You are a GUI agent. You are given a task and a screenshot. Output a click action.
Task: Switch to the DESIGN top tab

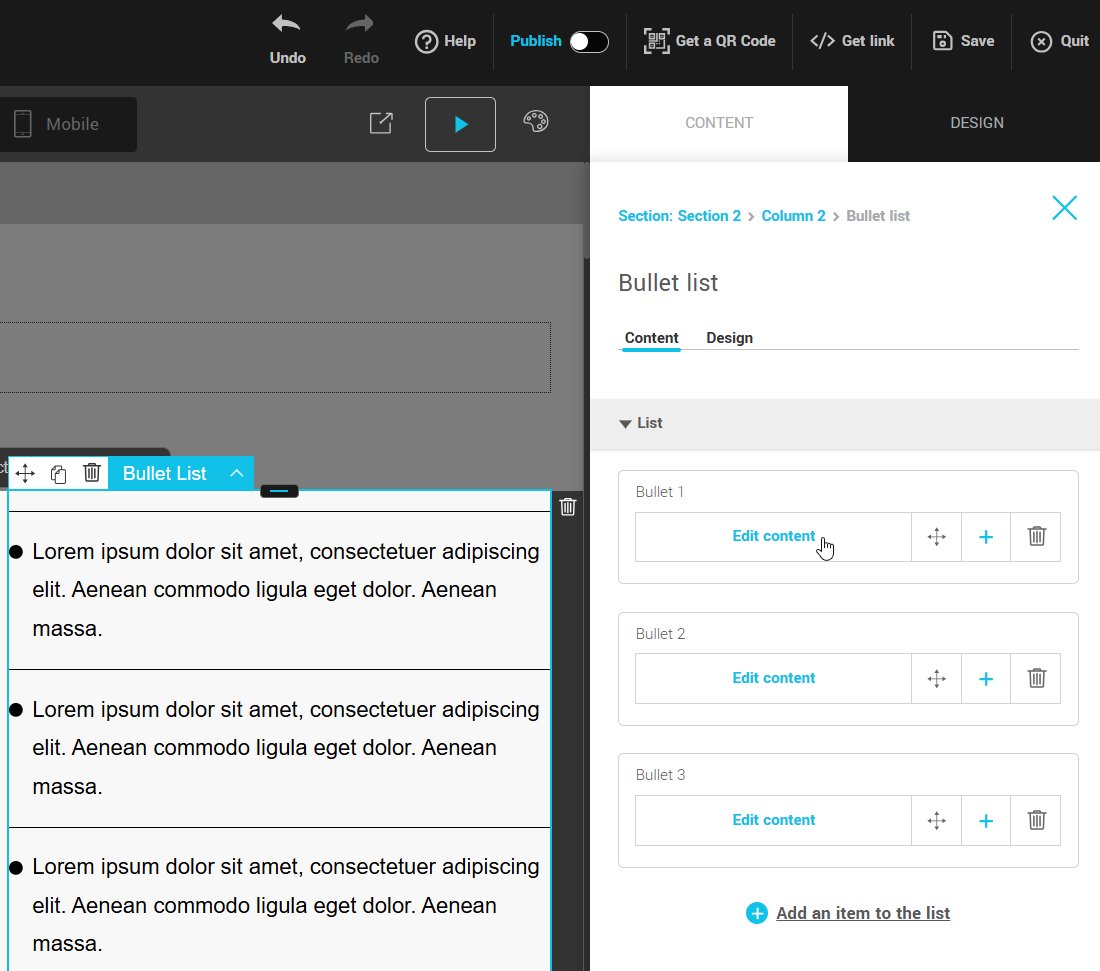(x=976, y=123)
